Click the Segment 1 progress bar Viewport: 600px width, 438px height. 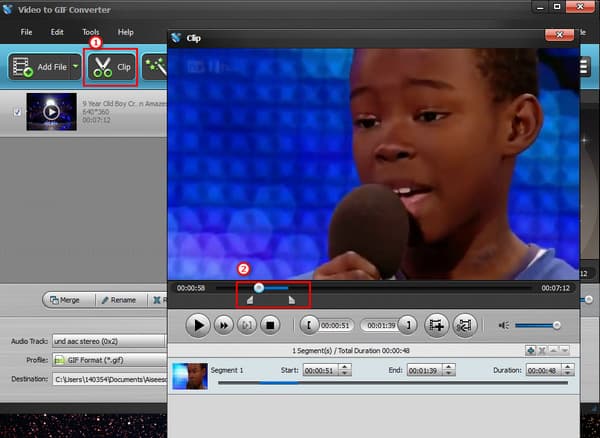point(393,383)
